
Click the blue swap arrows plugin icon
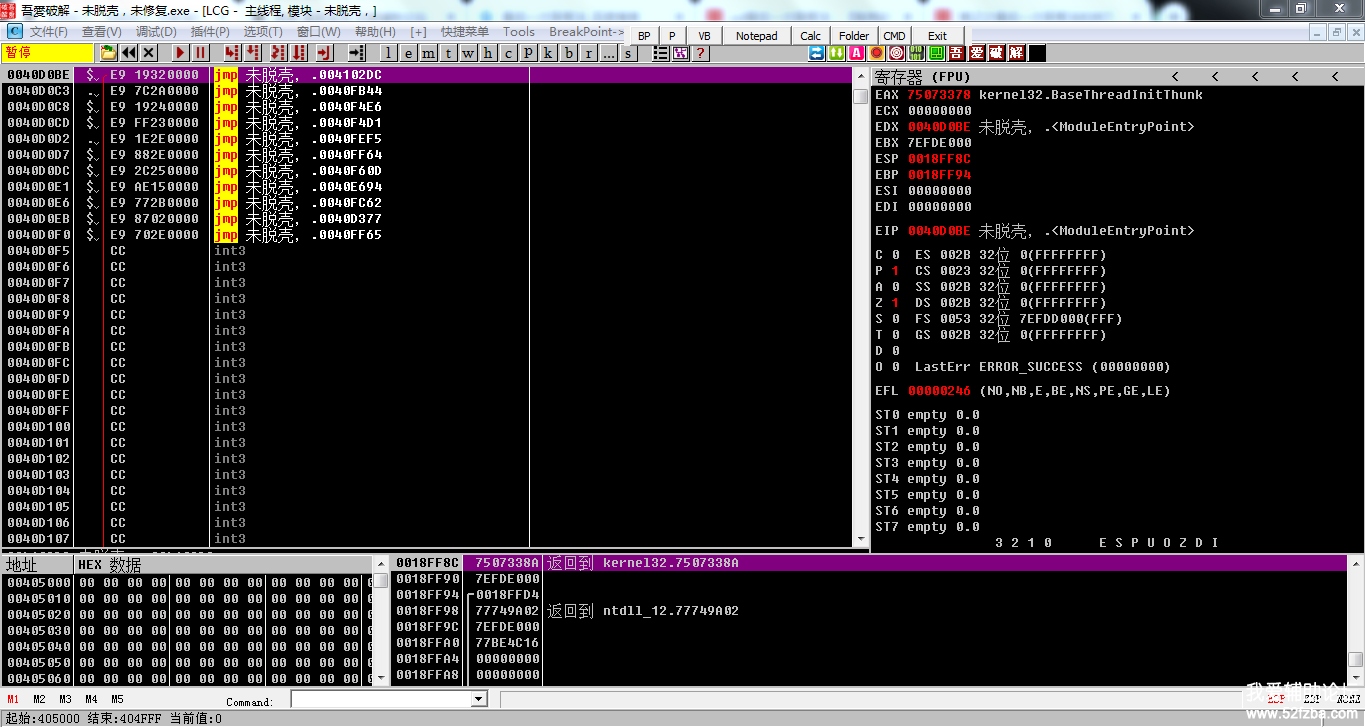[816, 53]
